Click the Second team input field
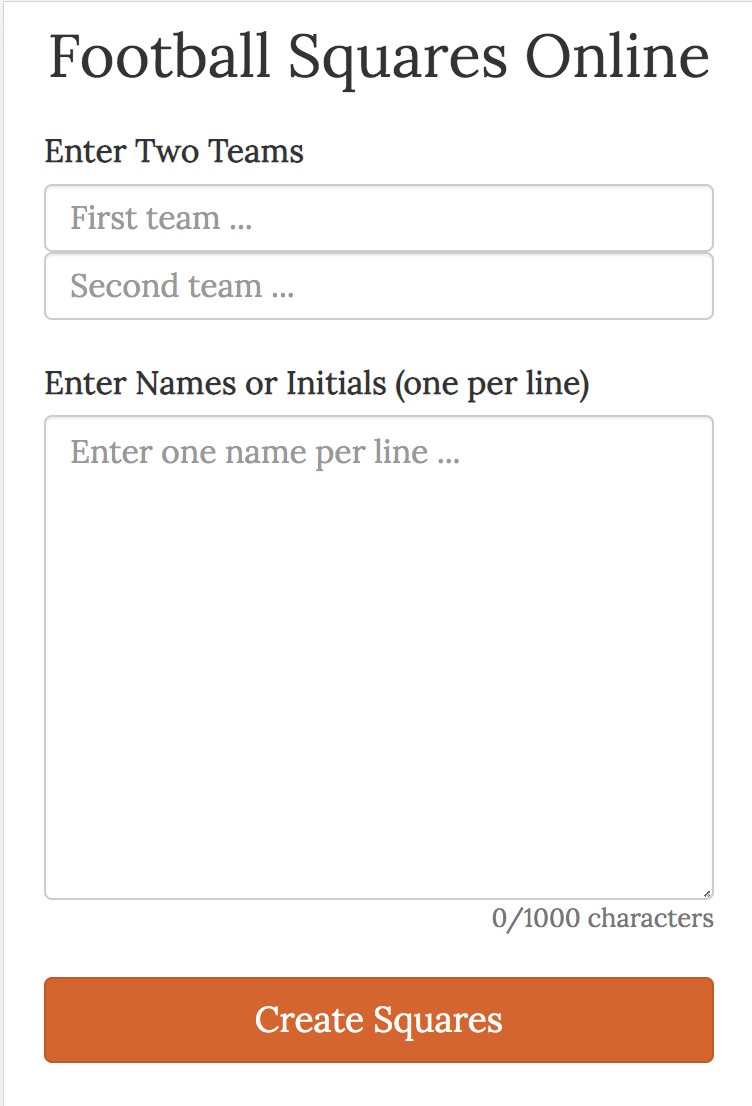Image resolution: width=752 pixels, height=1106 pixels. tap(378, 286)
